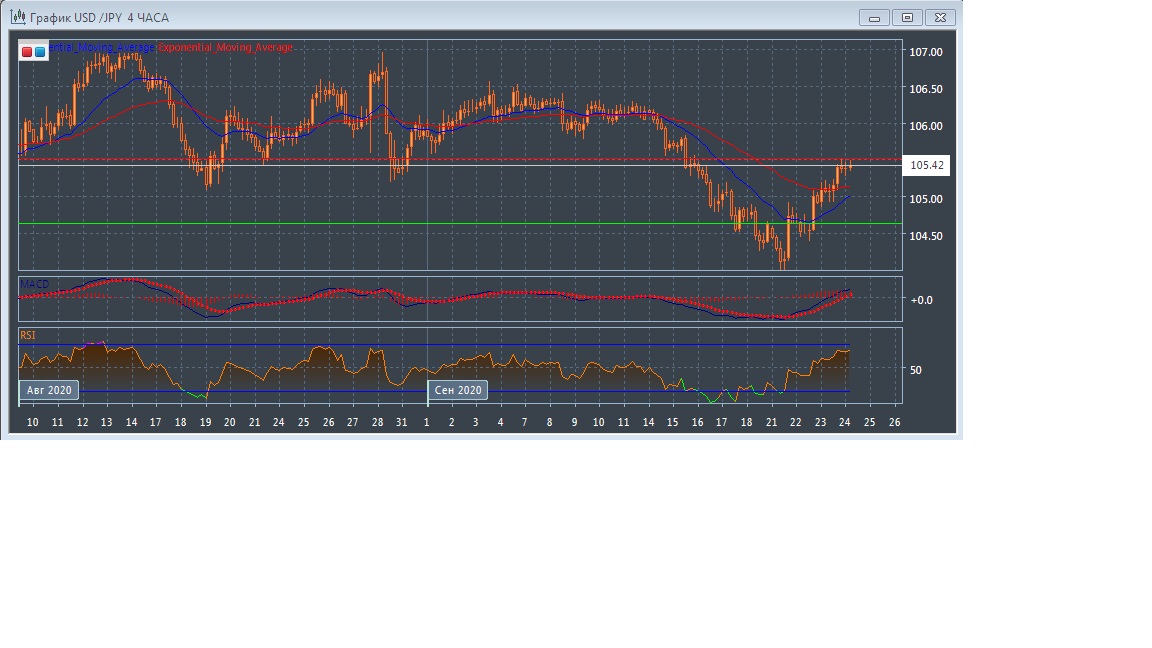Close the USD/JPY chart window
Image resolution: width=1152 pixels, height=648 pixels.
tap(940, 17)
